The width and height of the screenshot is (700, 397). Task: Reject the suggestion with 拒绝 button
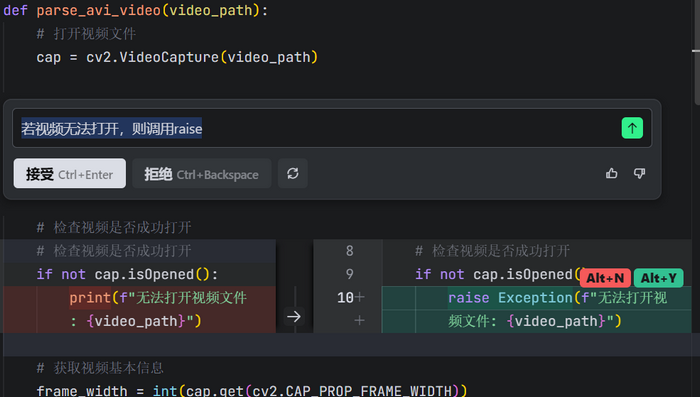click(x=202, y=174)
